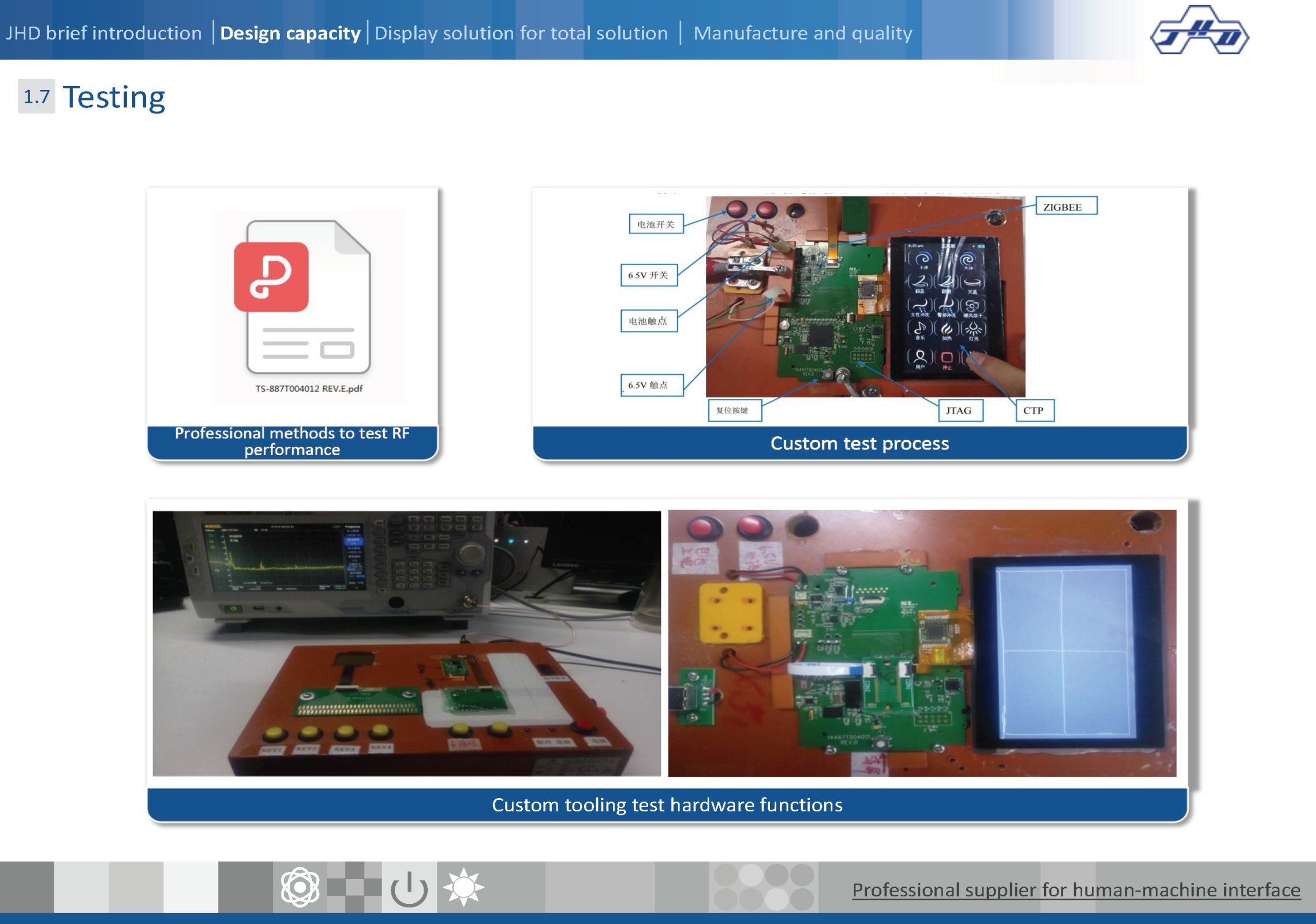1316x924 pixels.
Task: Click the checkerboard pattern icon in footer
Action: coord(354,887)
